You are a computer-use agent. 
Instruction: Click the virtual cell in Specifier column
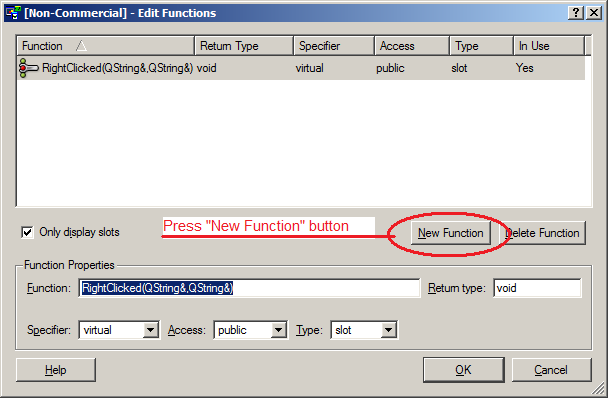pyautogui.click(x=309, y=68)
